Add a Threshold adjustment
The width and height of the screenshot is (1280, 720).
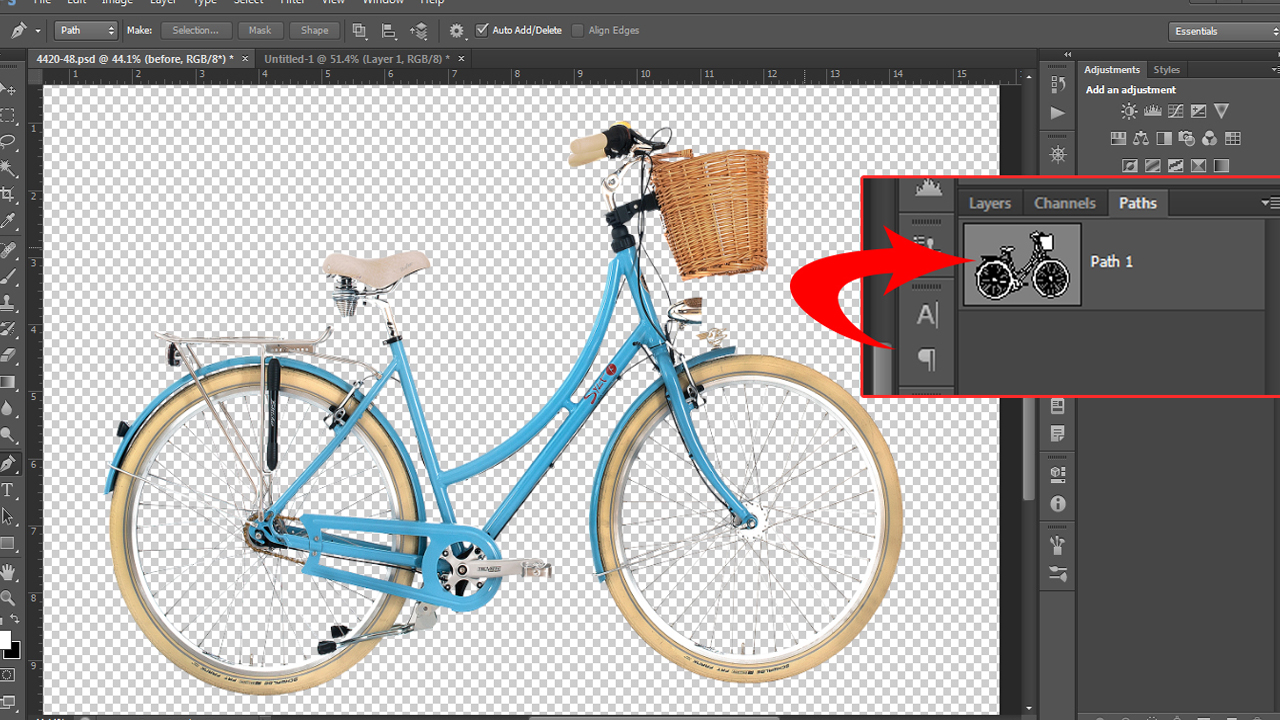click(x=1176, y=166)
